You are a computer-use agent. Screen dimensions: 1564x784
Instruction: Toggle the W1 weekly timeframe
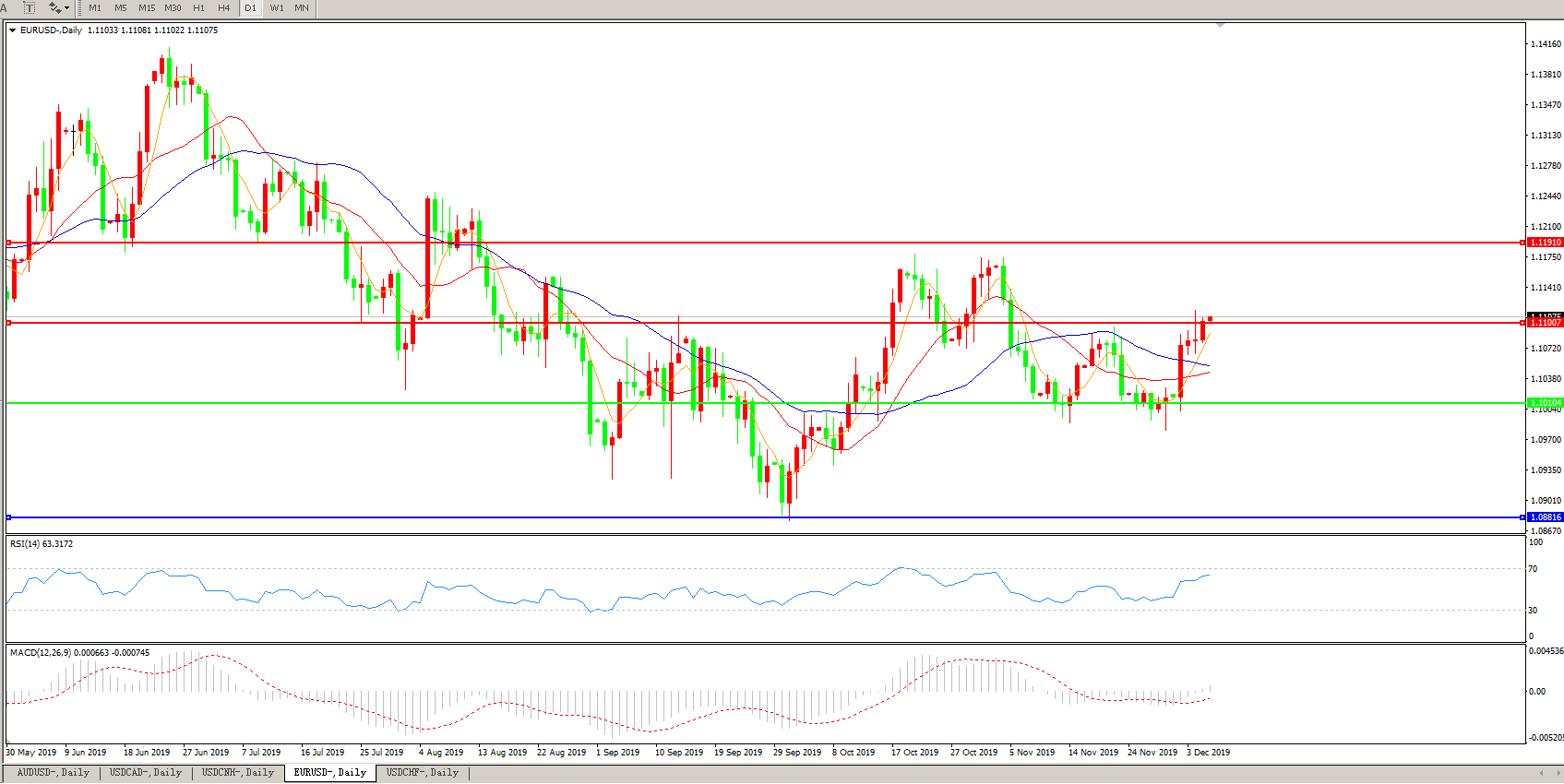pos(277,7)
